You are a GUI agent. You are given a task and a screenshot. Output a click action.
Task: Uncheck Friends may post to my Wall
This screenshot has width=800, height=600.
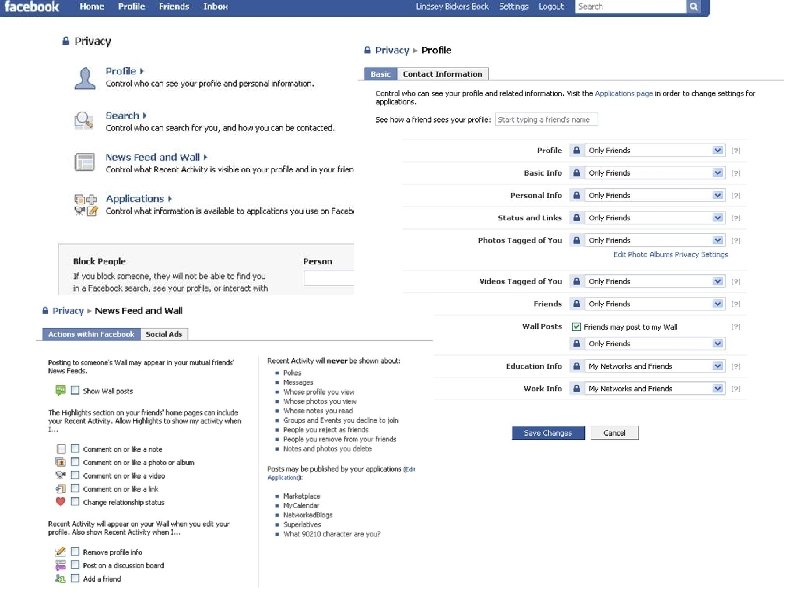coord(577,327)
